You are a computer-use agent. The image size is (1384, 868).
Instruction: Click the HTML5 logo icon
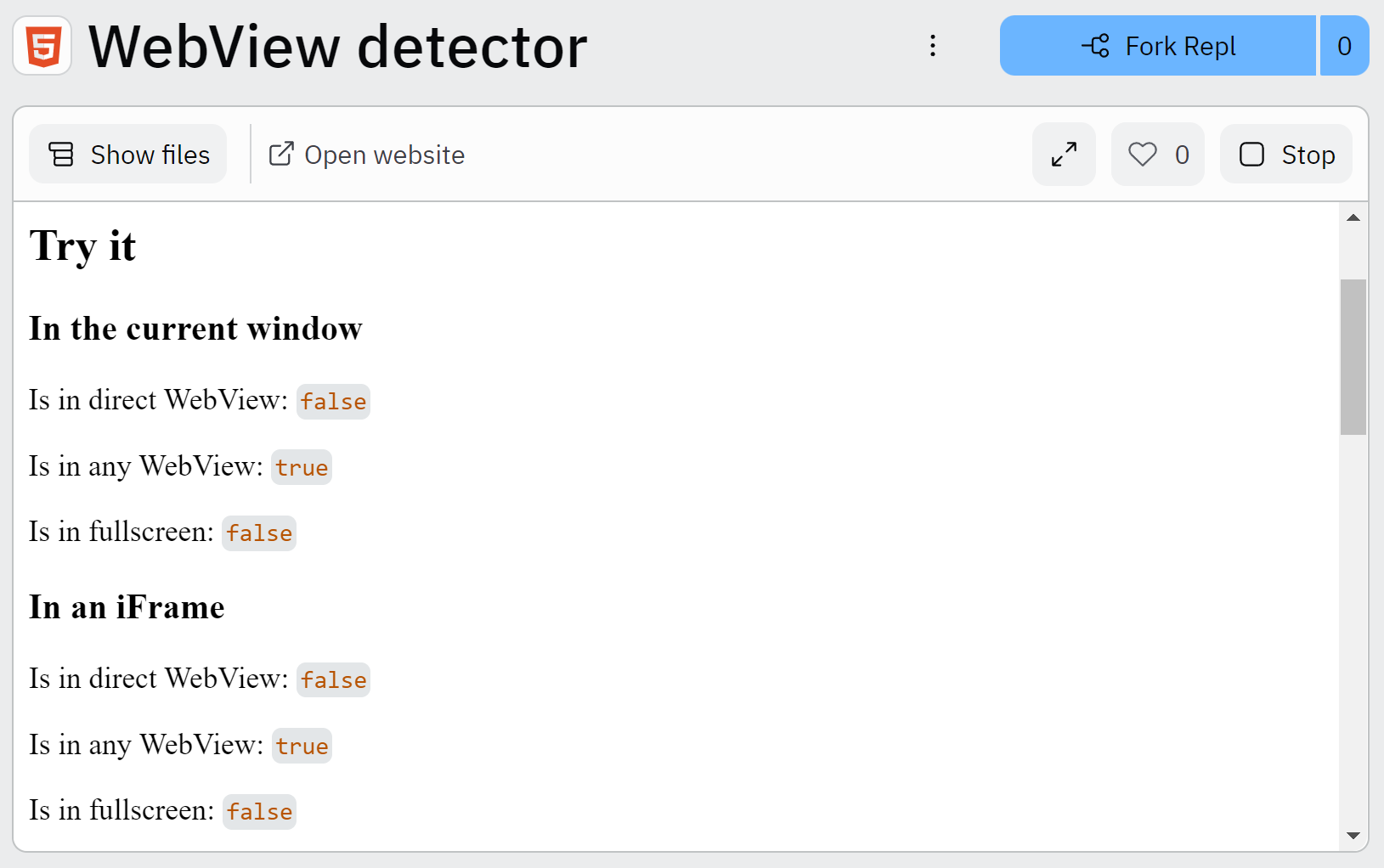click(x=41, y=46)
